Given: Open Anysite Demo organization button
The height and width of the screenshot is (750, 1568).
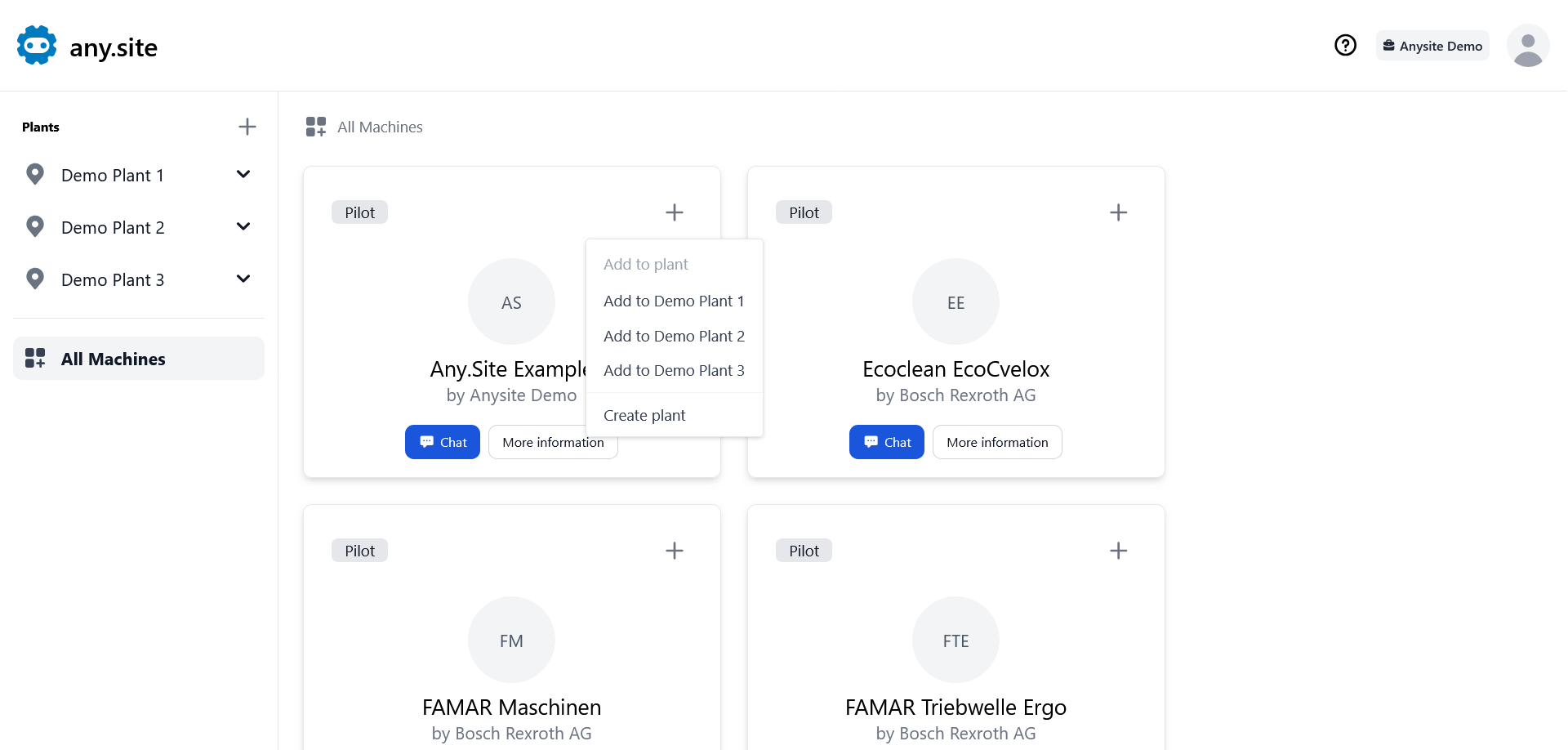Looking at the screenshot, I should 1432,46.
